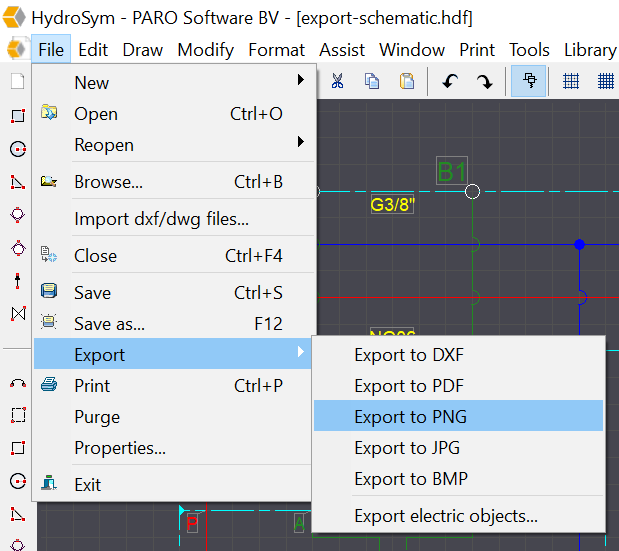The width and height of the screenshot is (619, 551).
Task: Expand the Reopen submenu arrow
Action: click(x=301, y=141)
